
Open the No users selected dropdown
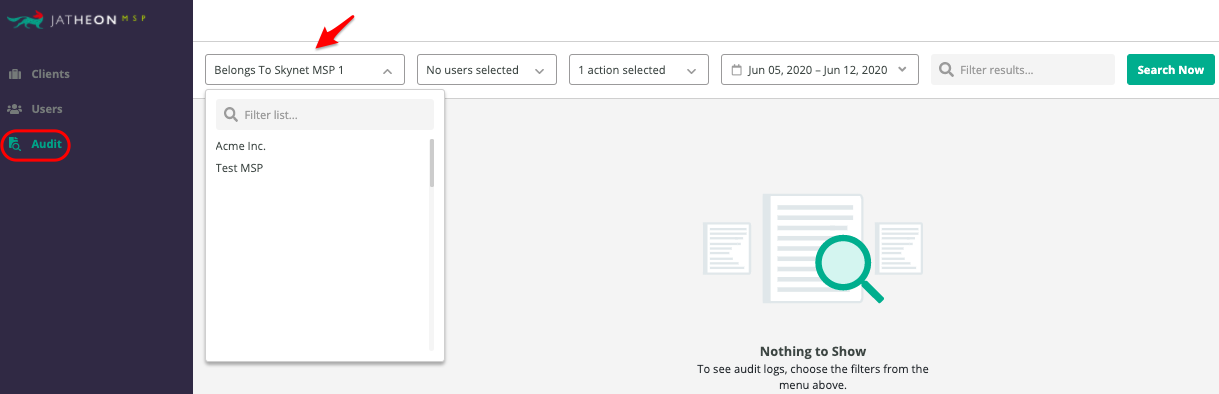[x=486, y=70]
